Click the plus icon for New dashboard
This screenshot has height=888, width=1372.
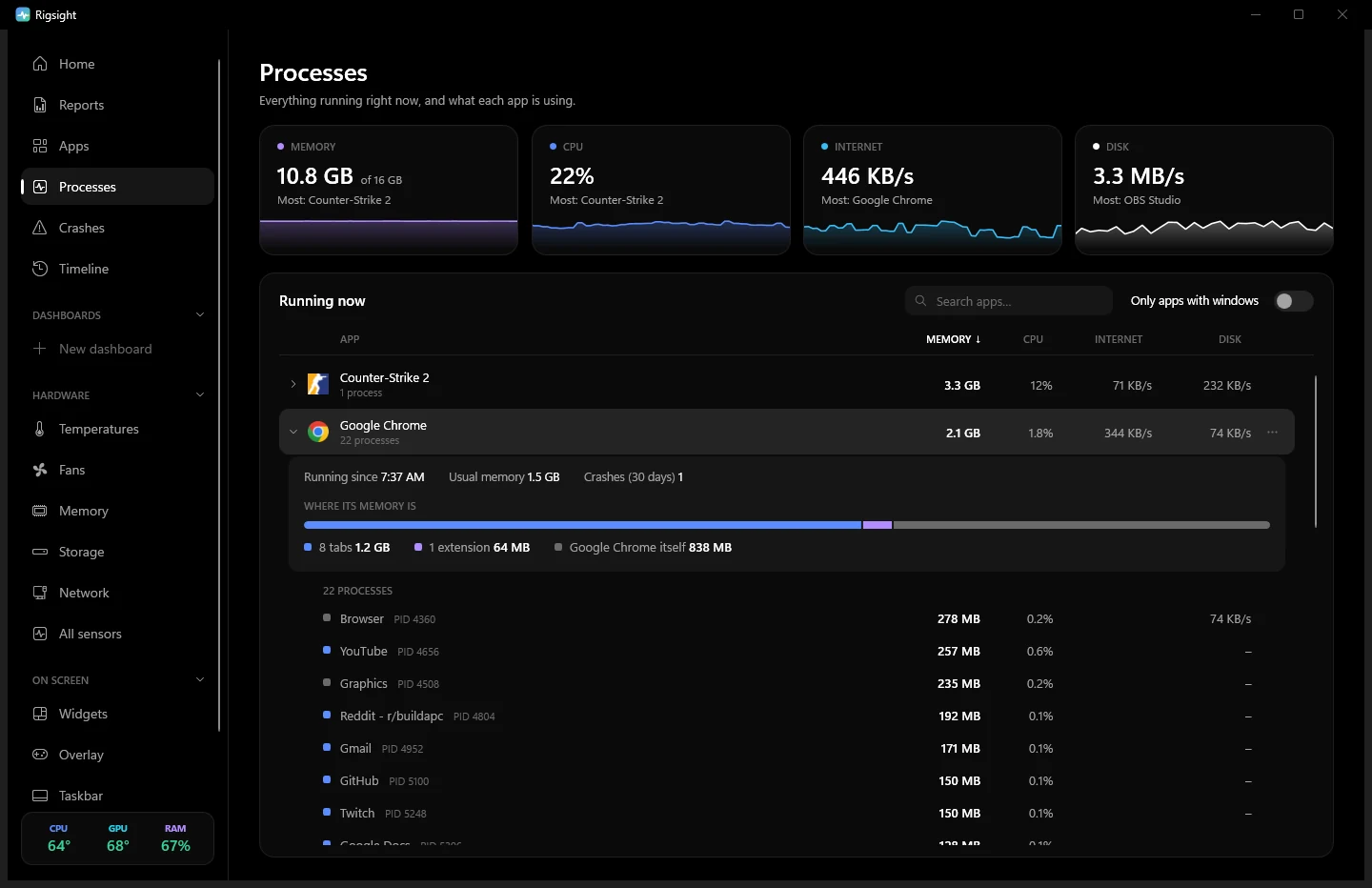click(x=40, y=349)
